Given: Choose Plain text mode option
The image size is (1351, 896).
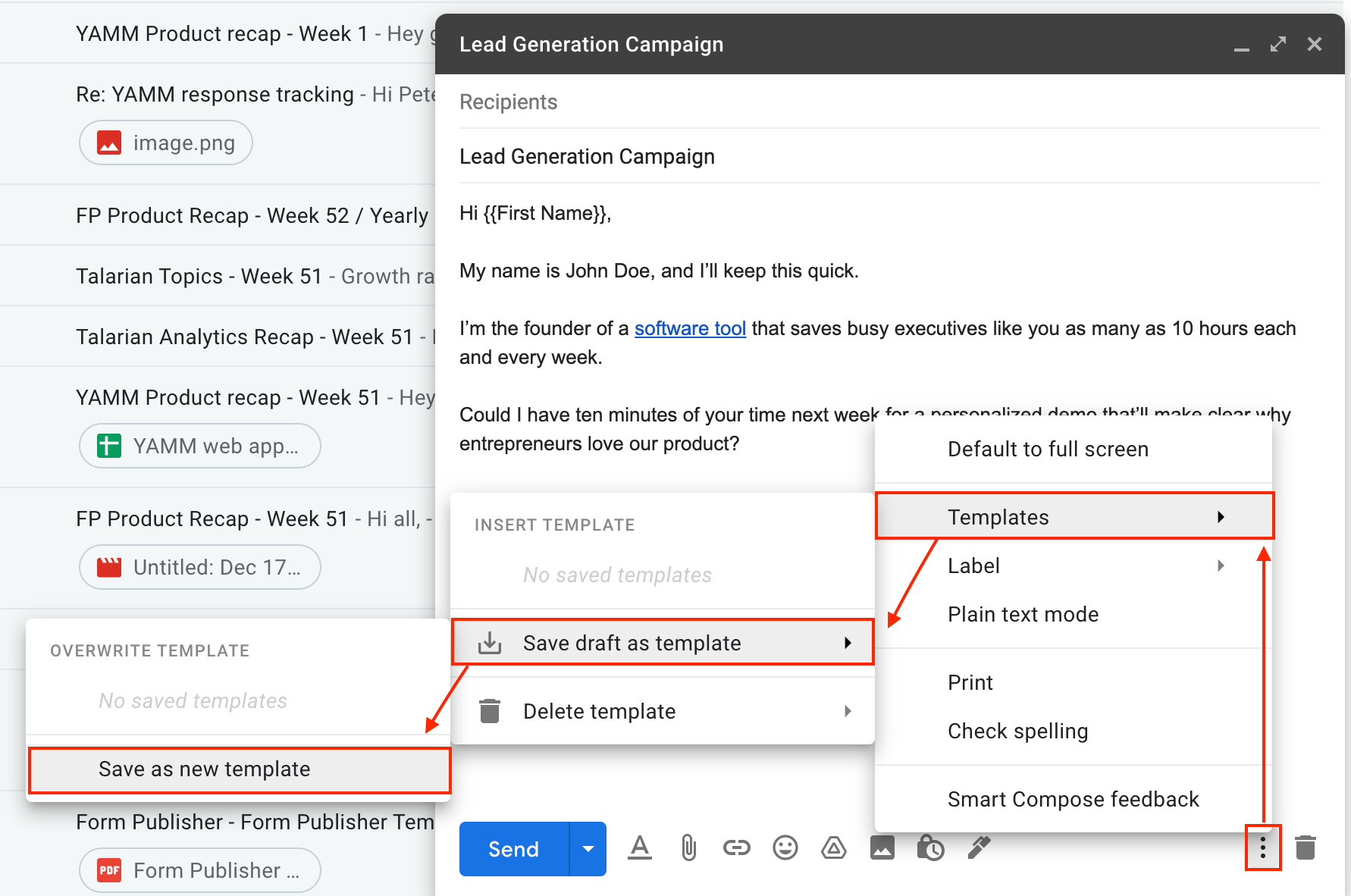Looking at the screenshot, I should (1023, 614).
